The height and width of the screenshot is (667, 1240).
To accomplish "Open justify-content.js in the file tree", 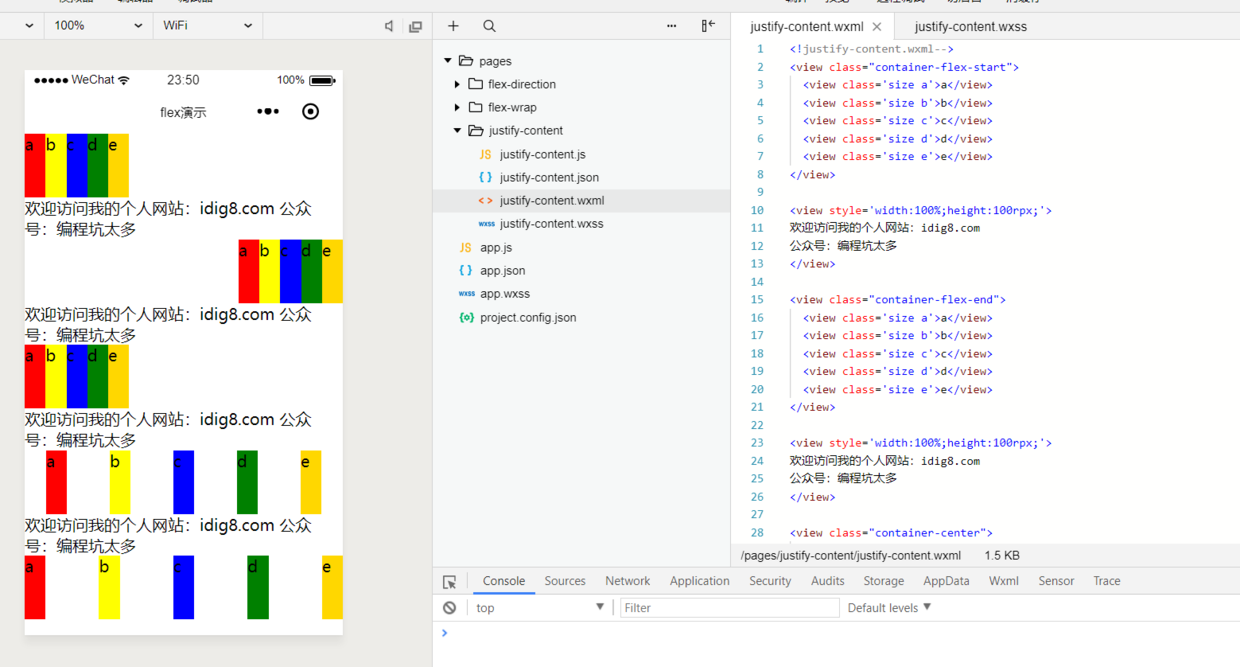I will [542, 154].
